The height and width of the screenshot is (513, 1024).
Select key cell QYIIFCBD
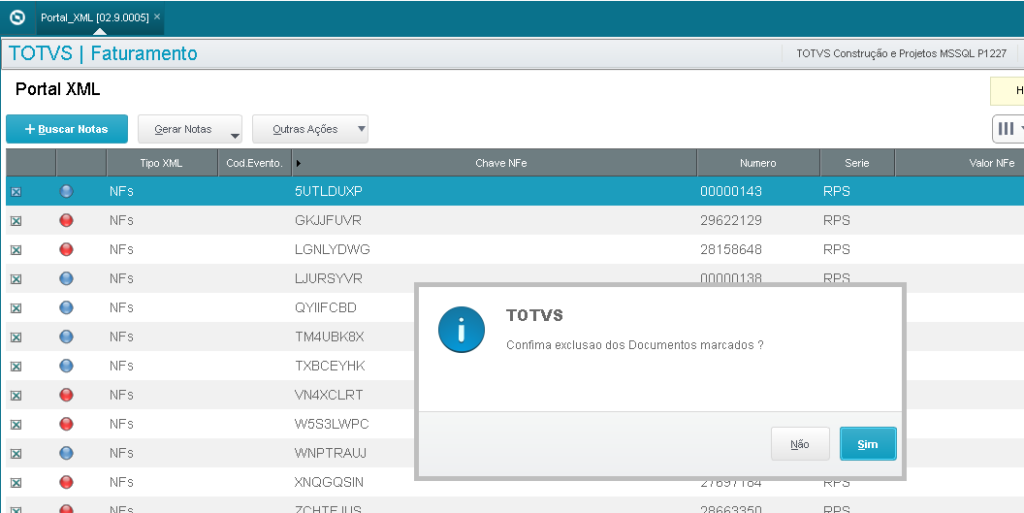tap(326, 307)
